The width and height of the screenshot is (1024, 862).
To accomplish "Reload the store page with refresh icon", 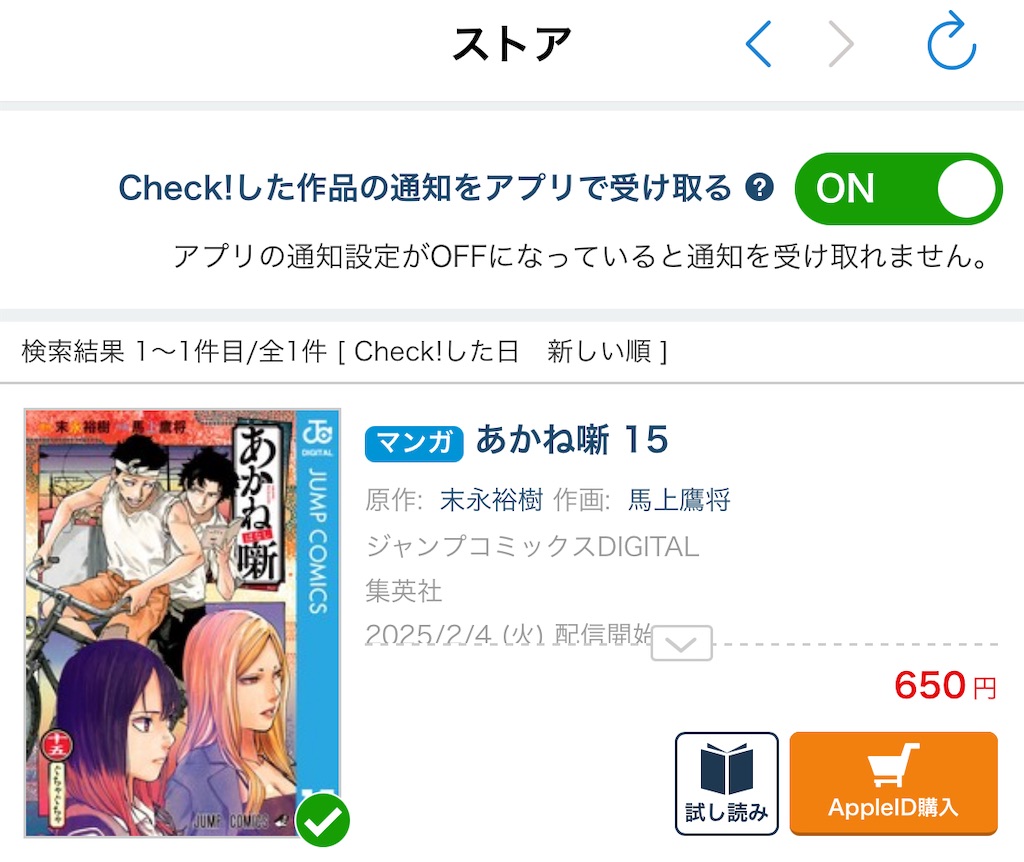I will tap(952, 40).
